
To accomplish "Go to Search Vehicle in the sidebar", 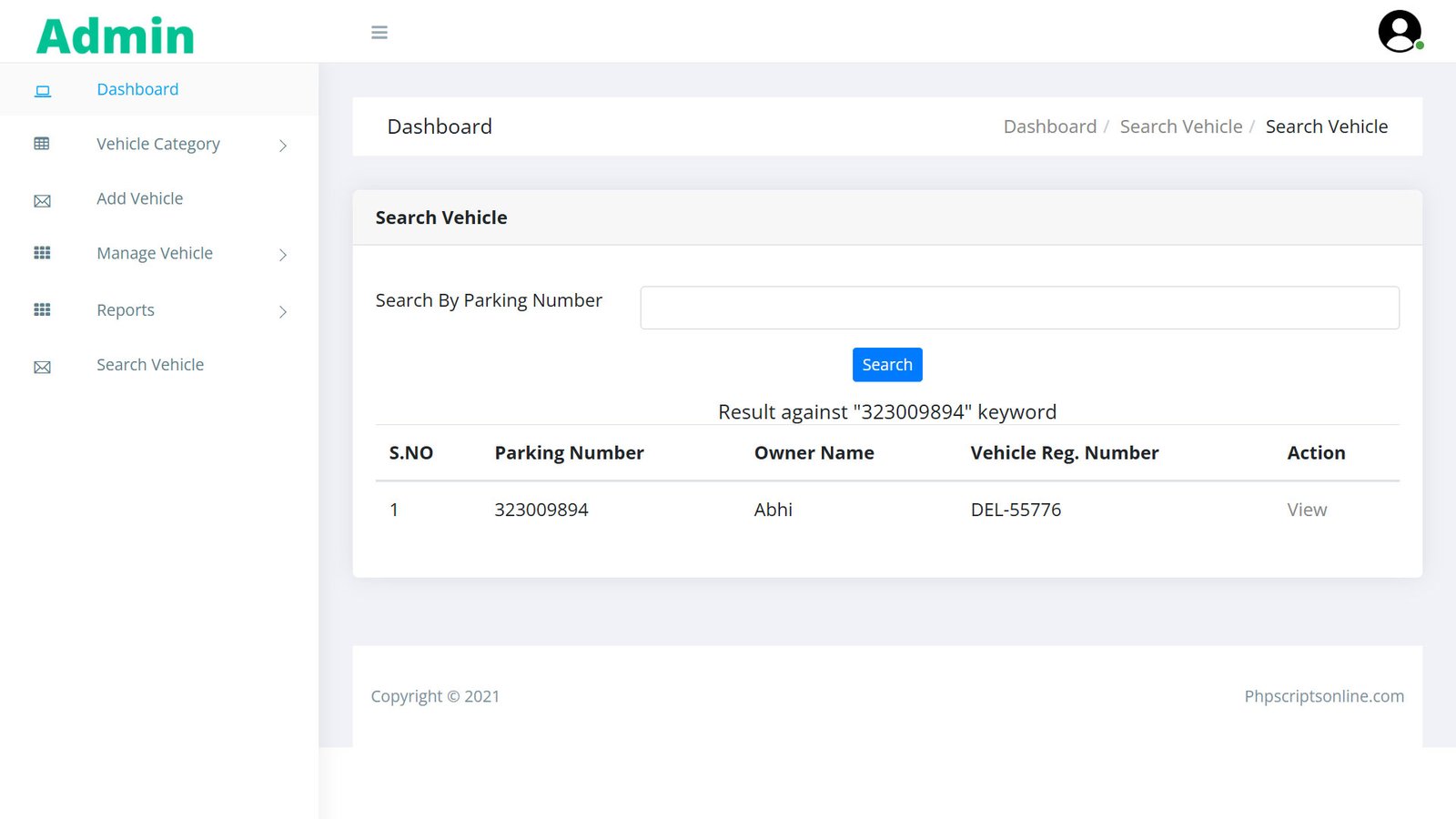I will click(150, 365).
